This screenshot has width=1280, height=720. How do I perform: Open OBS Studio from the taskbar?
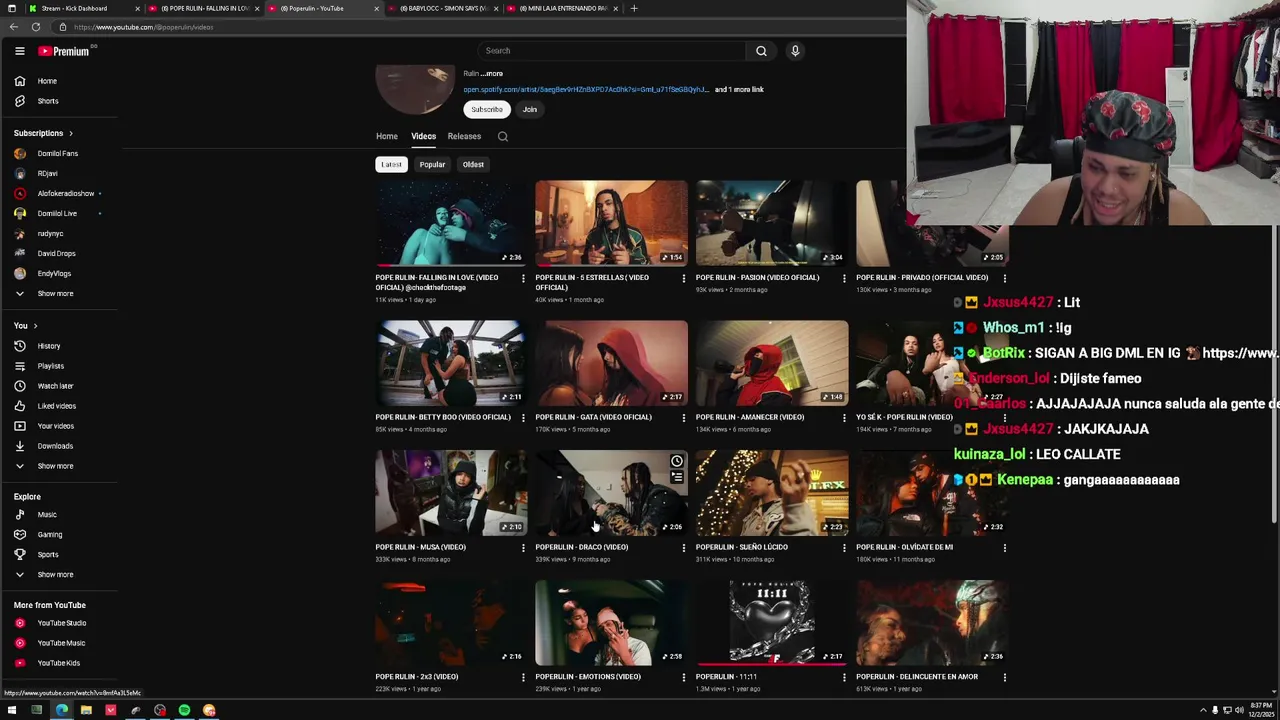[x=160, y=711]
